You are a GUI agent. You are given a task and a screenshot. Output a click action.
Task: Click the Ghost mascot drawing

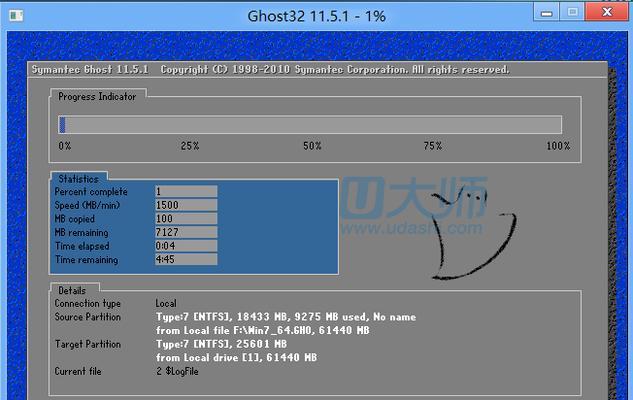473,235
